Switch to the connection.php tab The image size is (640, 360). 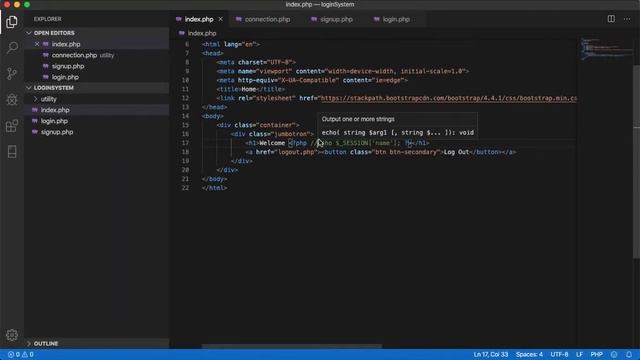coord(267,19)
